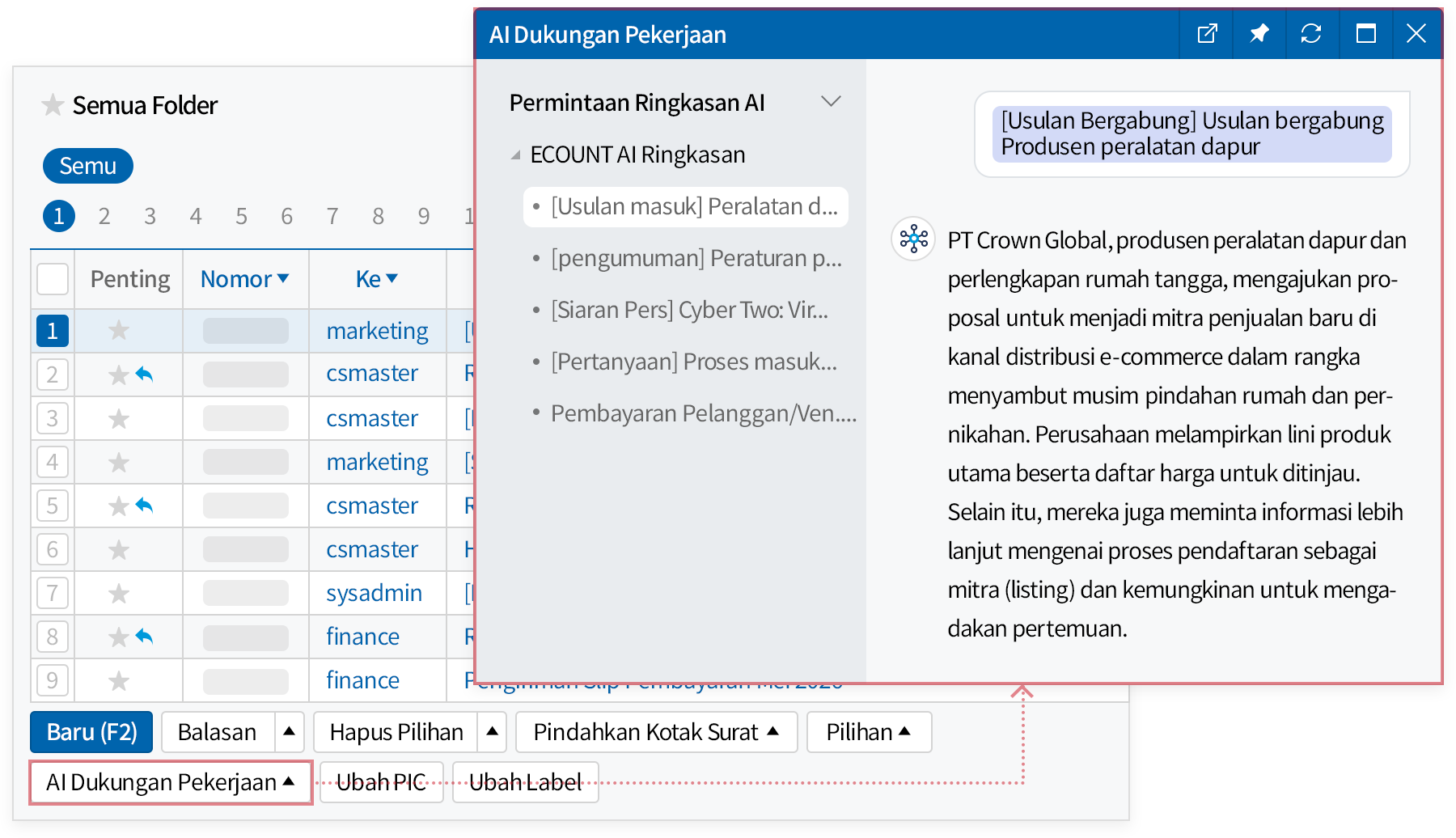Star row 3 csmaster message

click(x=119, y=418)
